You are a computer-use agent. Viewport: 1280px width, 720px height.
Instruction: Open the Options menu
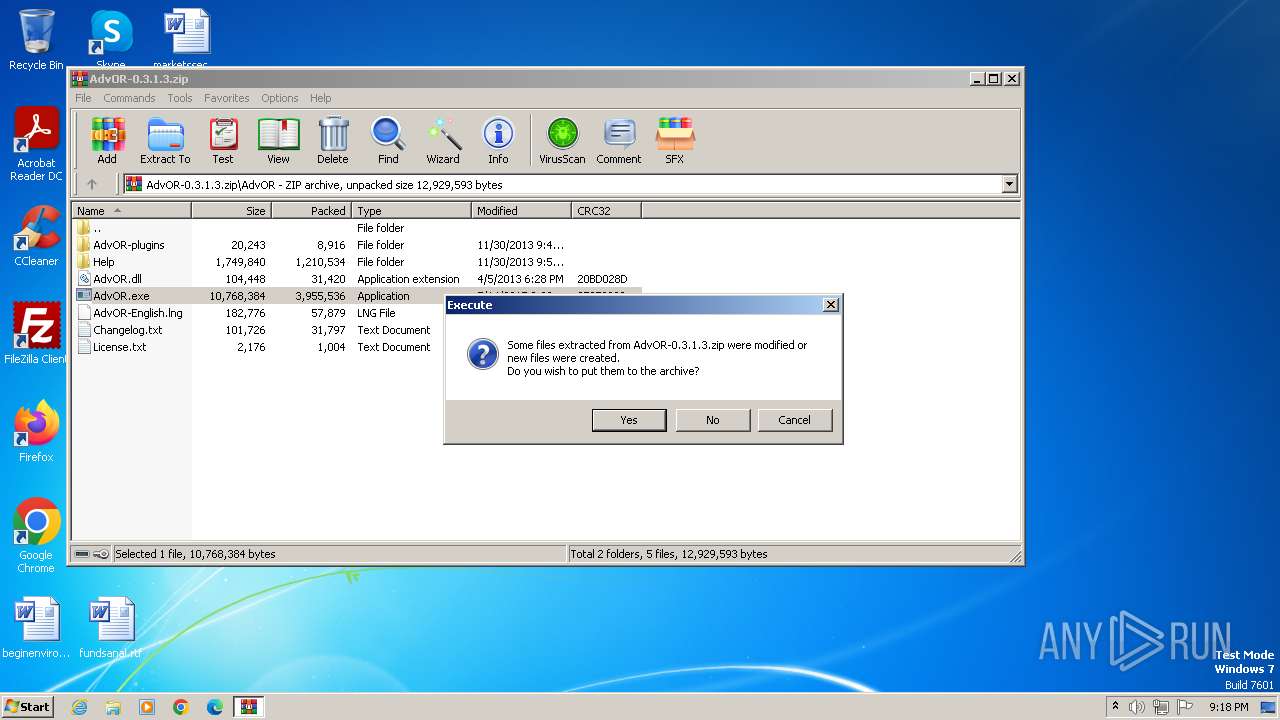pyautogui.click(x=280, y=98)
